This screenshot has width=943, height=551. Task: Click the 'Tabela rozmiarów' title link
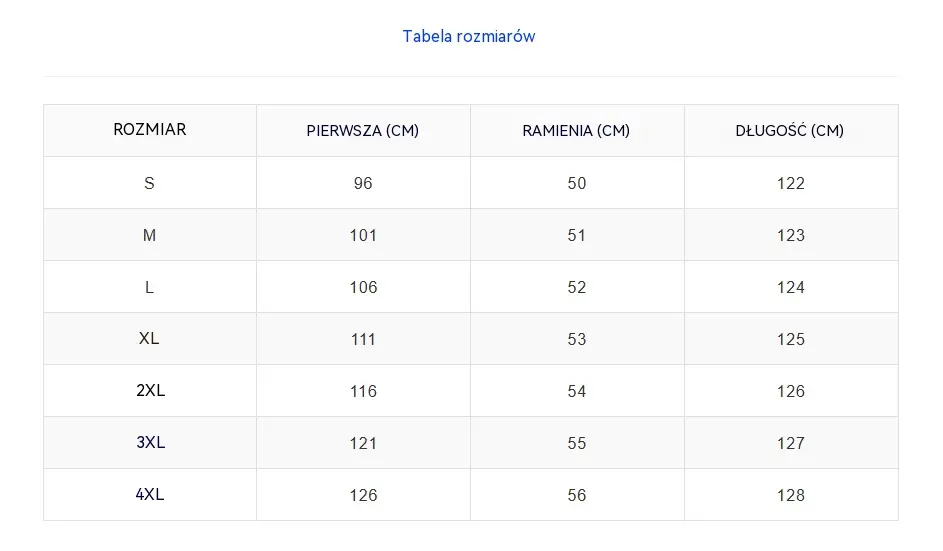(x=468, y=37)
